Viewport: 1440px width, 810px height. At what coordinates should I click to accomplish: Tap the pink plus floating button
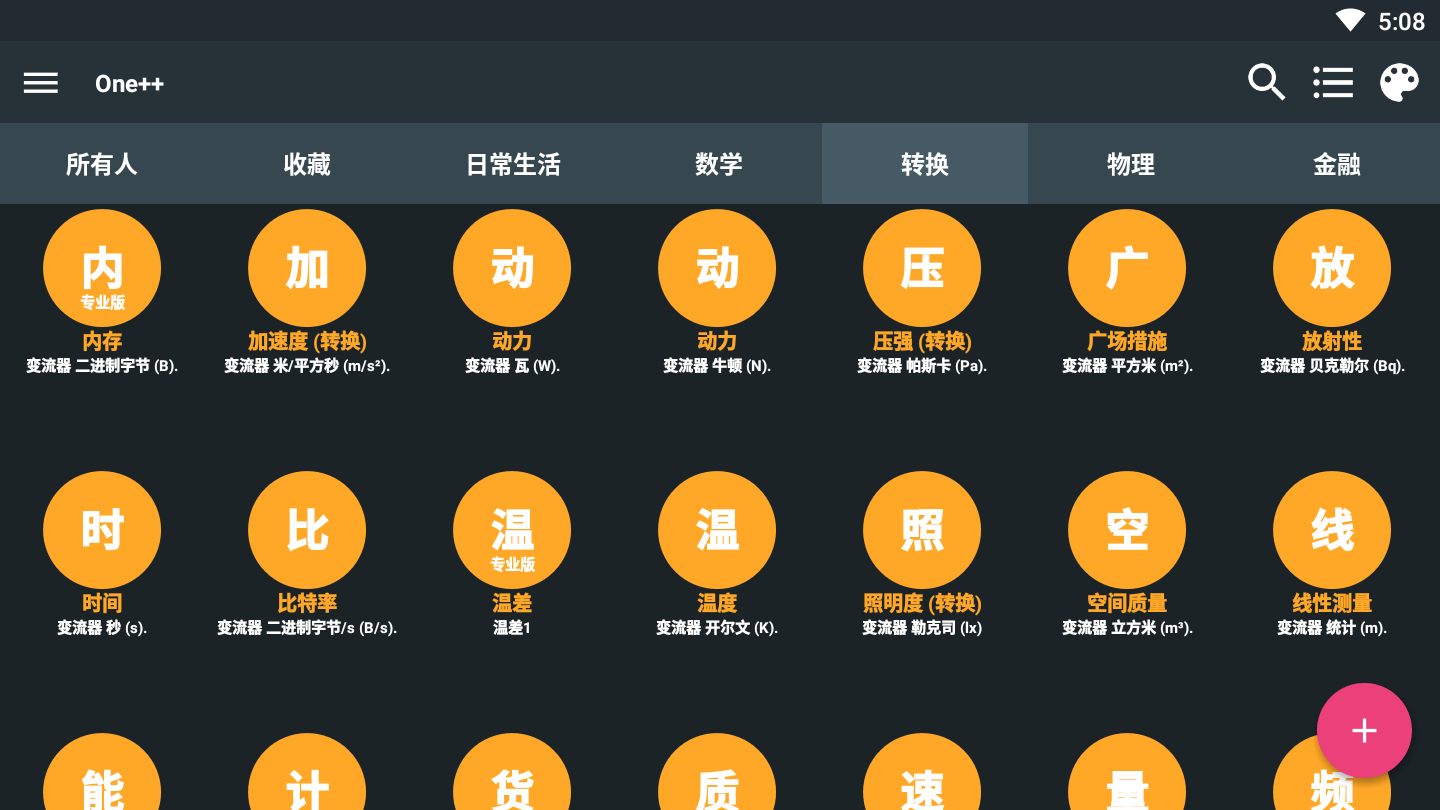point(1364,730)
